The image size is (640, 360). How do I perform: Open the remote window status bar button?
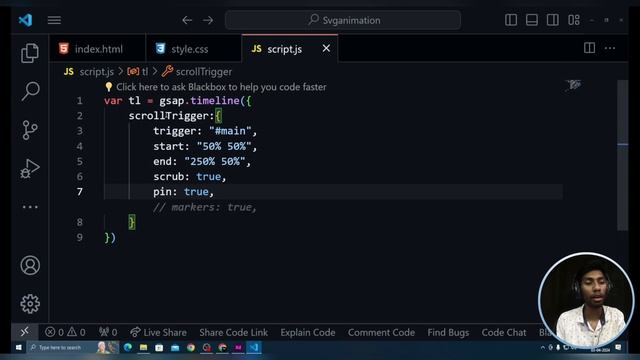pos(25,332)
